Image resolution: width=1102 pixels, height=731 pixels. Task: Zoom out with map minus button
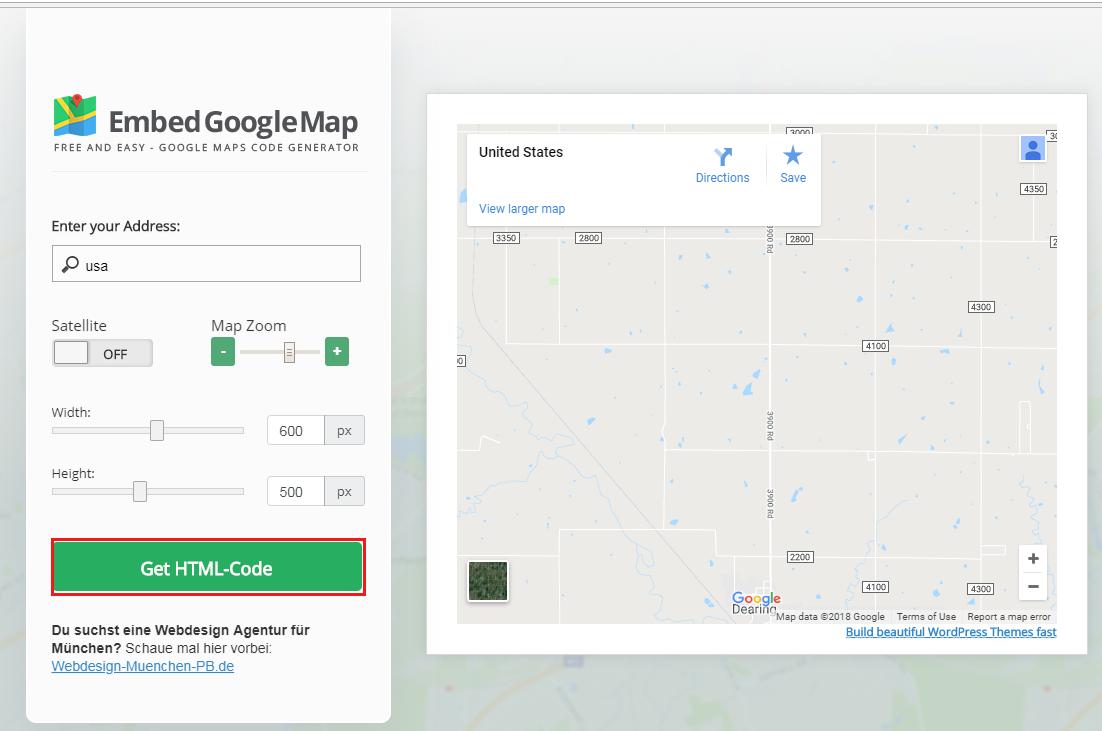pos(1033,586)
